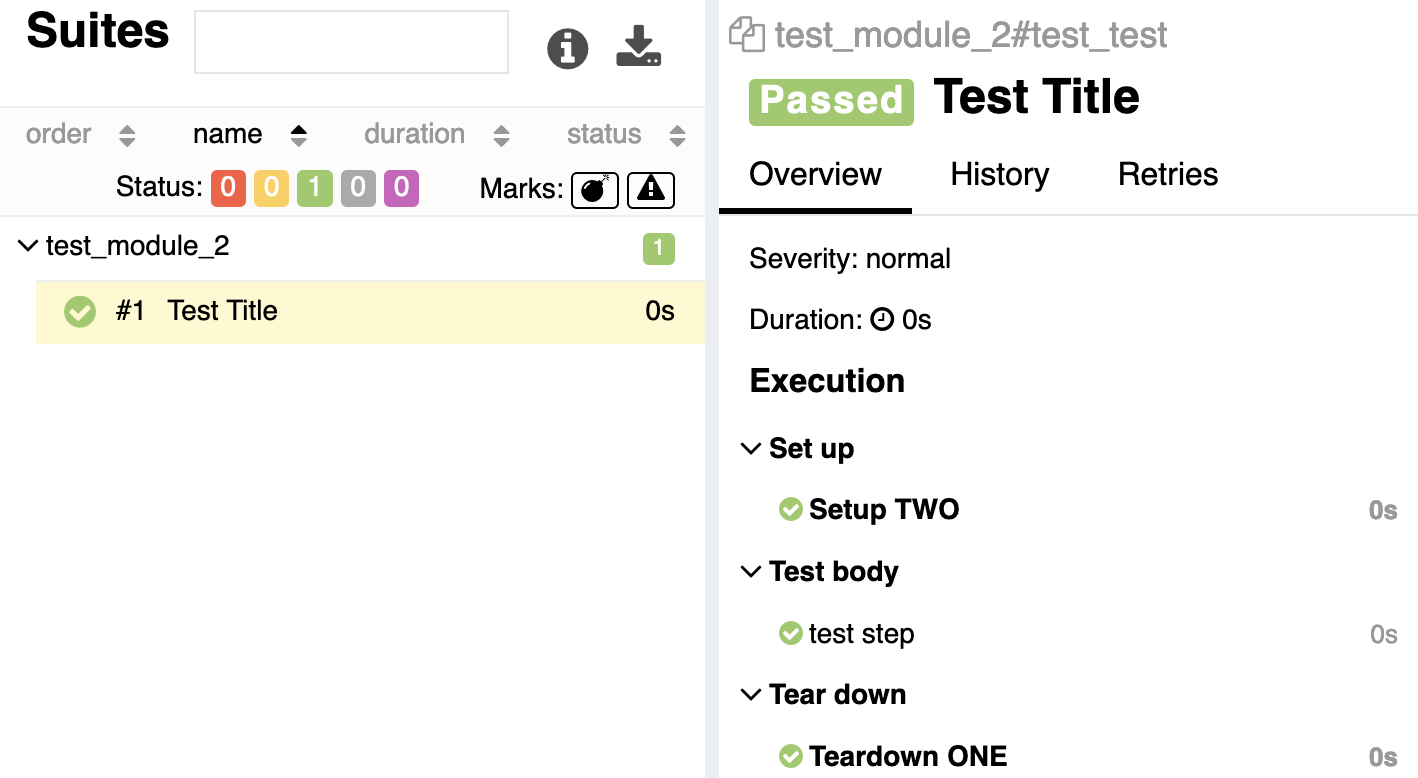Toggle the purple unknown status filter
Image resolution: width=1418 pixels, height=778 pixels.
tap(401, 188)
